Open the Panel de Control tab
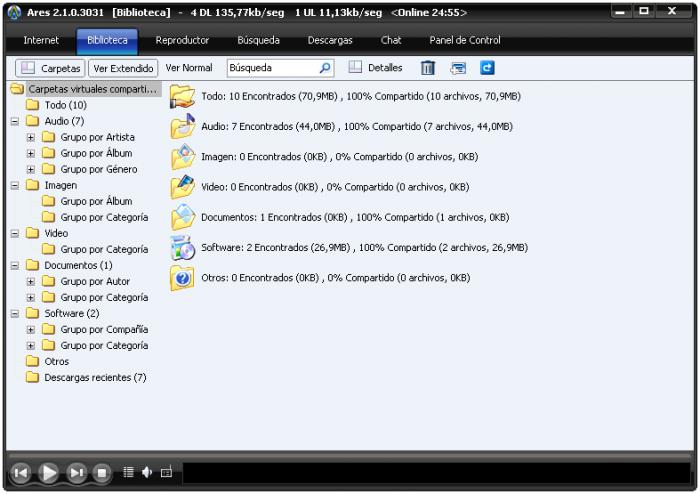 (x=465, y=40)
